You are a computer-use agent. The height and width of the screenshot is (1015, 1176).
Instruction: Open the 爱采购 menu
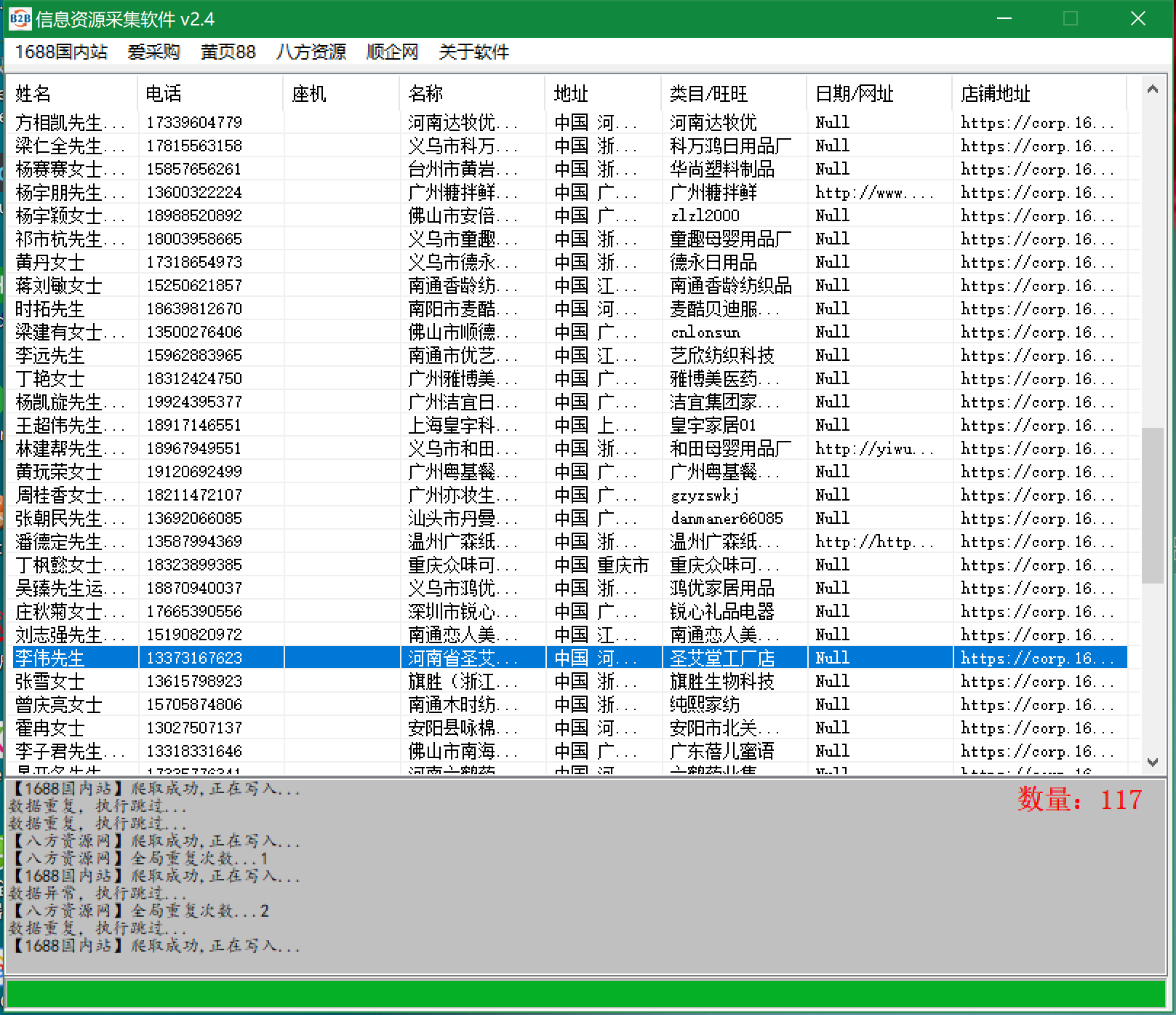coord(153,52)
